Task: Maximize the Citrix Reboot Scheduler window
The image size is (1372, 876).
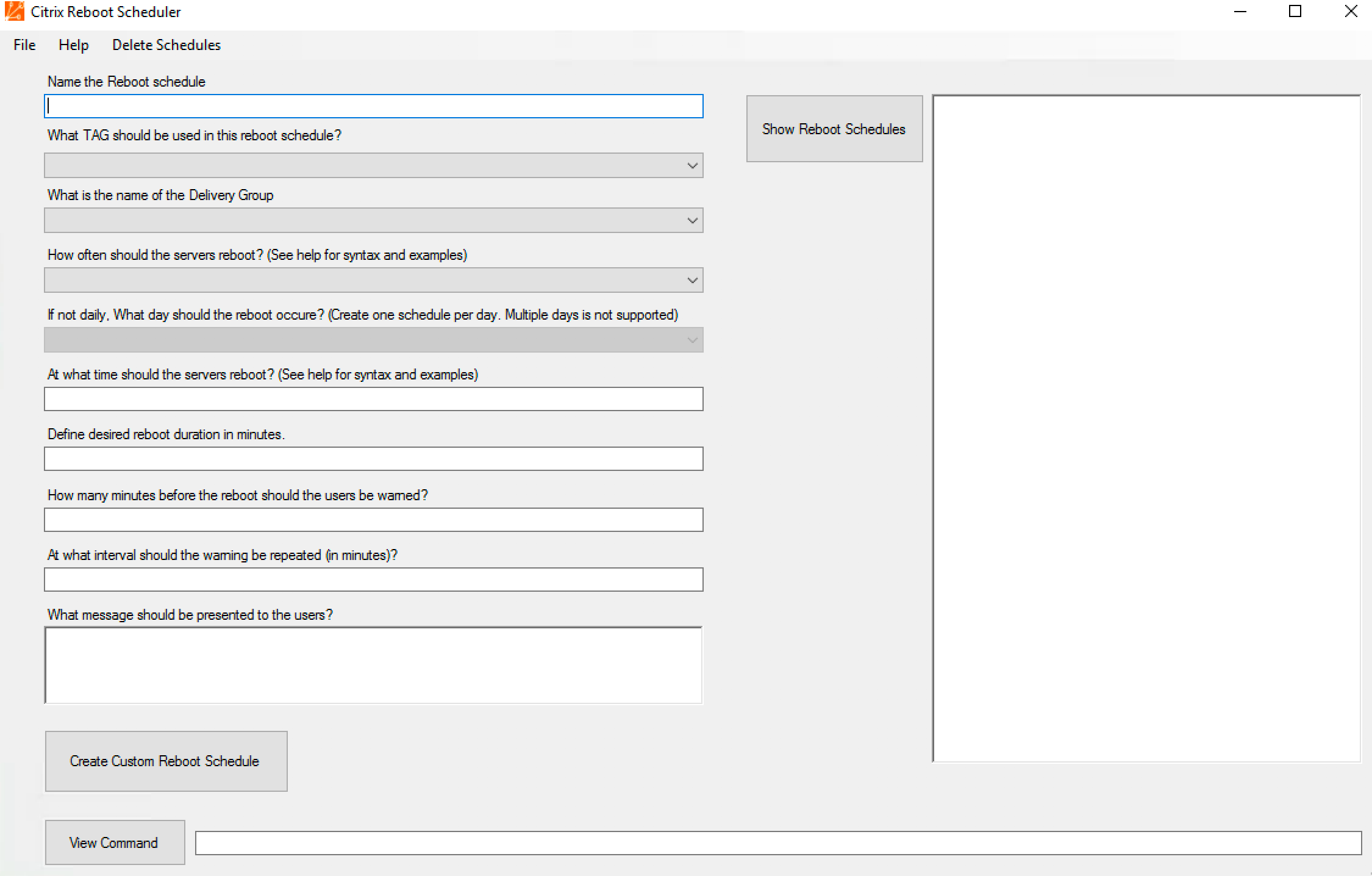Action: coord(1295,12)
